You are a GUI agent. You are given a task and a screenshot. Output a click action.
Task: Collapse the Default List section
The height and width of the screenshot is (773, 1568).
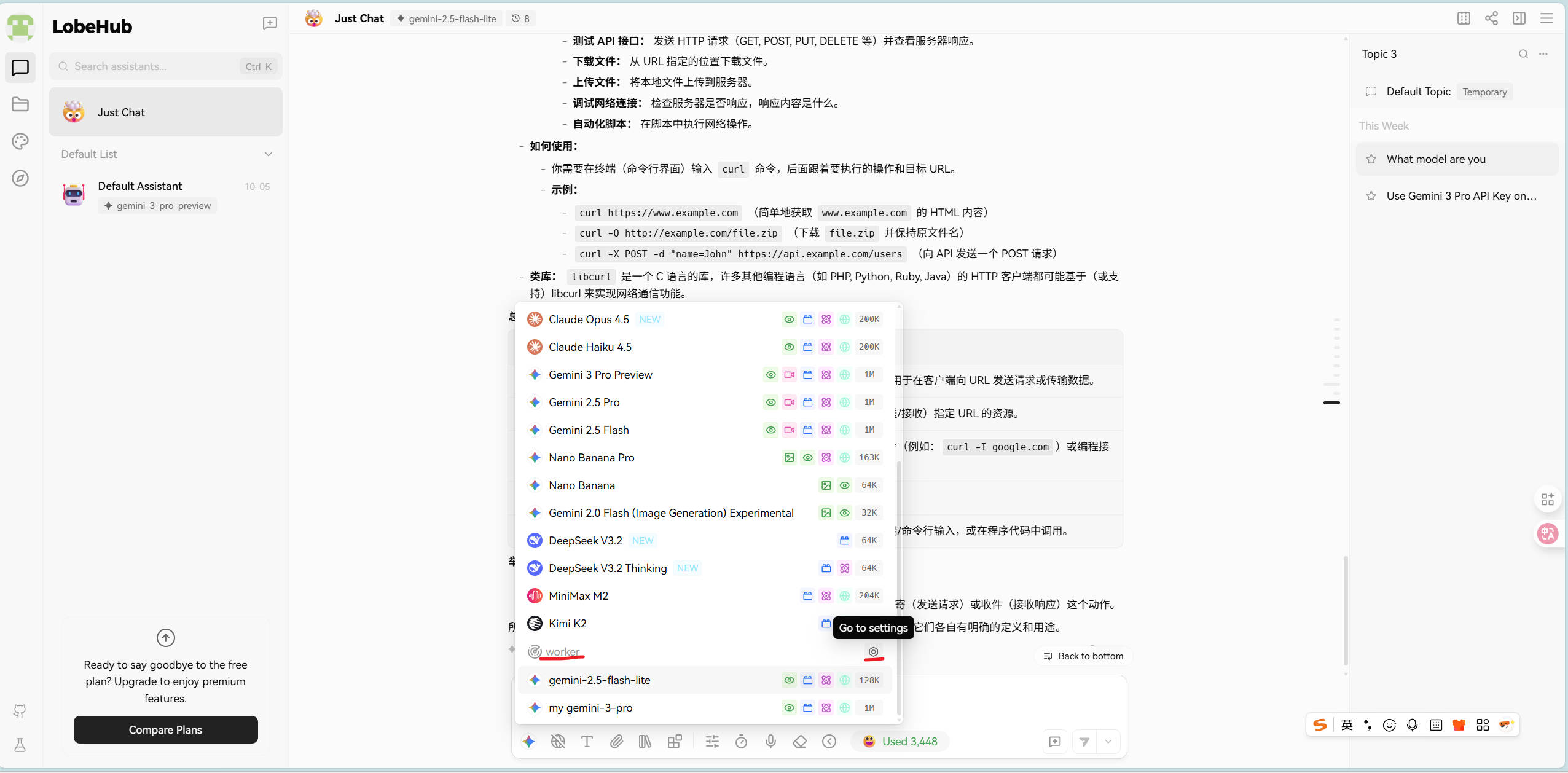269,154
